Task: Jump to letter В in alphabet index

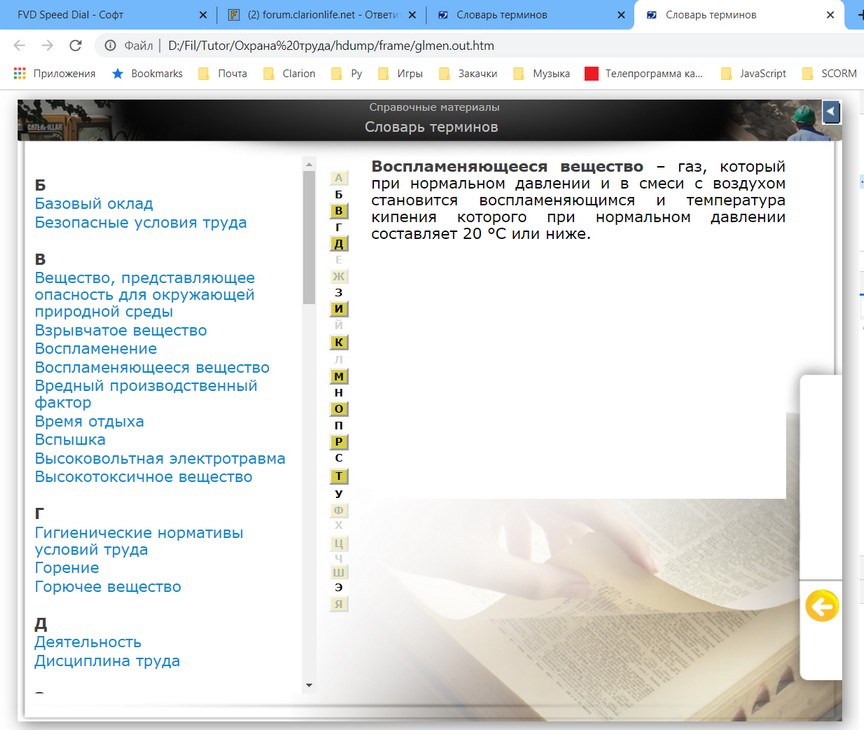Action: pos(339,211)
